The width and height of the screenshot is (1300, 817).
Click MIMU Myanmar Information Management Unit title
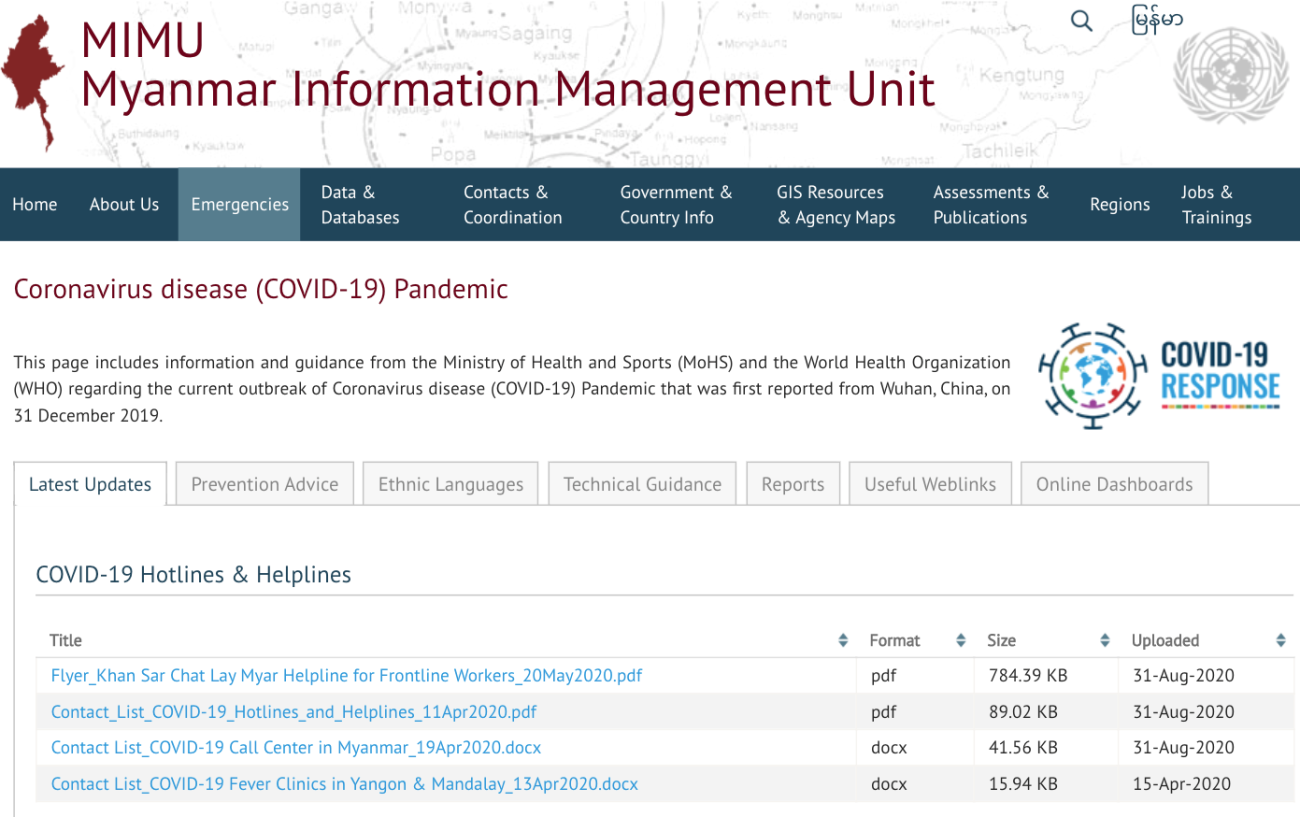(507, 65)
